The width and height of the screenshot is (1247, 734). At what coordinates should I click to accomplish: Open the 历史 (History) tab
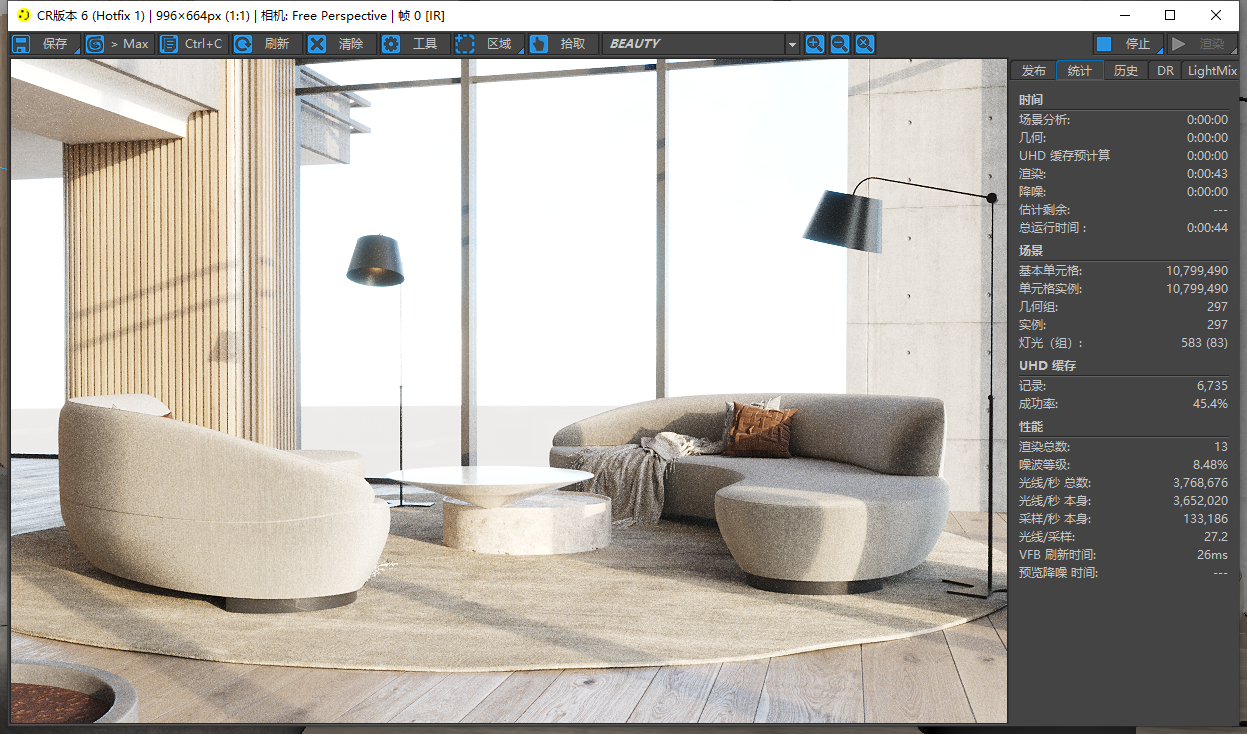click(x=1126, y=71)
